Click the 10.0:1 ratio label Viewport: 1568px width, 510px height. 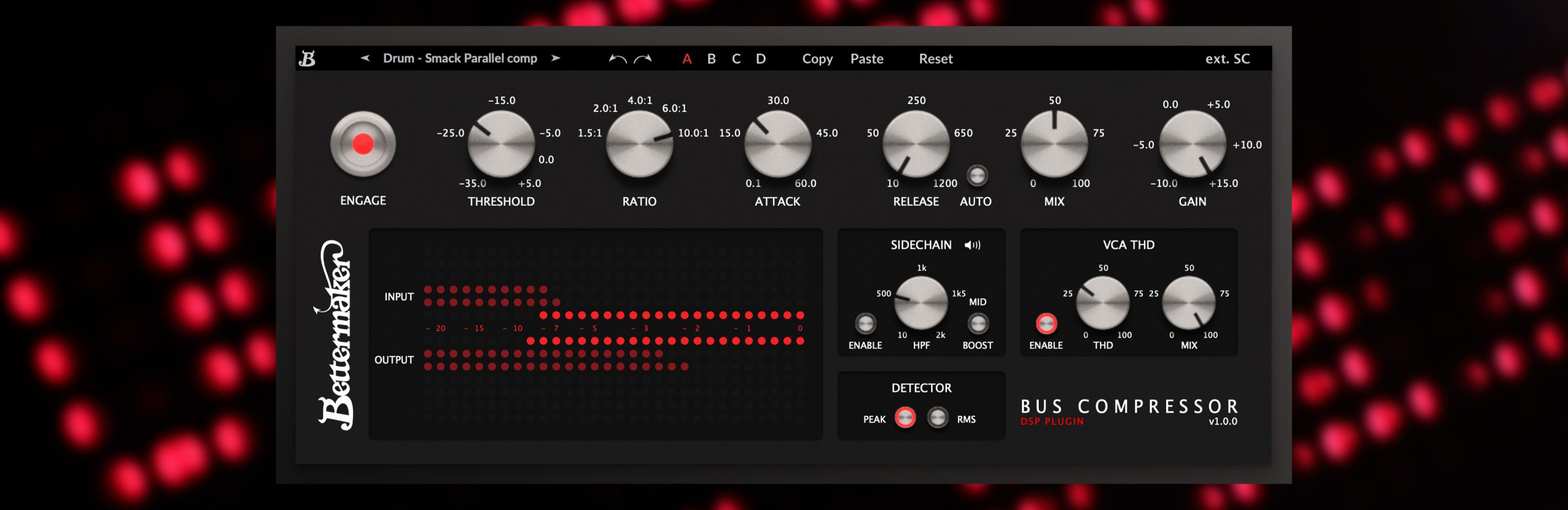[693, 133]
